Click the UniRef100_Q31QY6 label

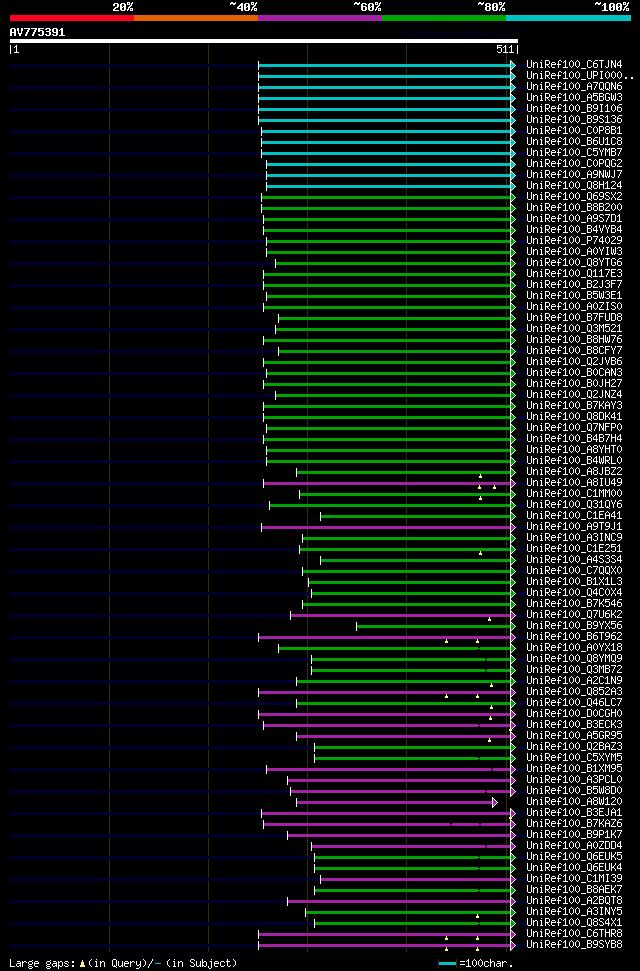coord(574,505)
